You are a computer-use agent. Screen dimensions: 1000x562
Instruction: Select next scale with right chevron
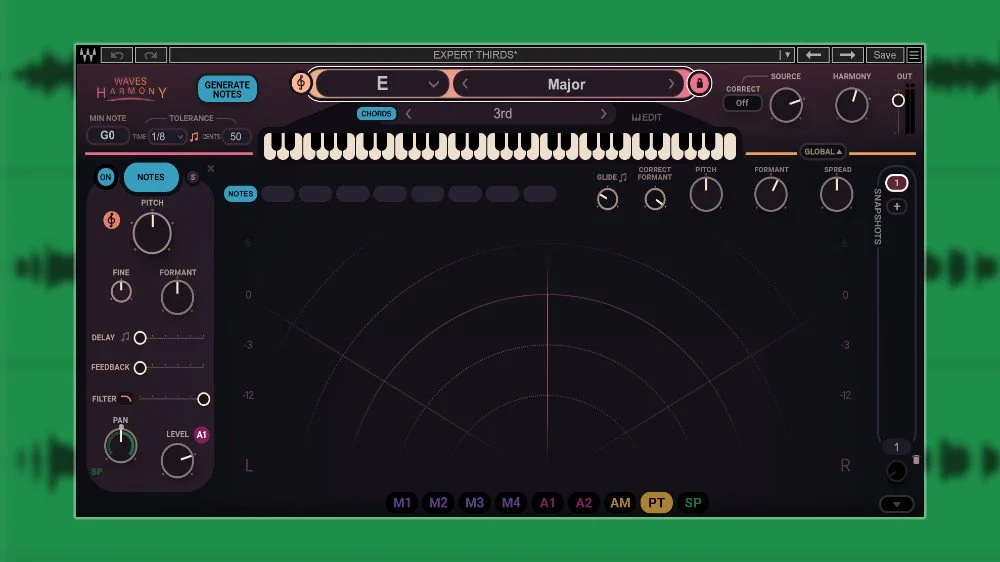point(671,84)
